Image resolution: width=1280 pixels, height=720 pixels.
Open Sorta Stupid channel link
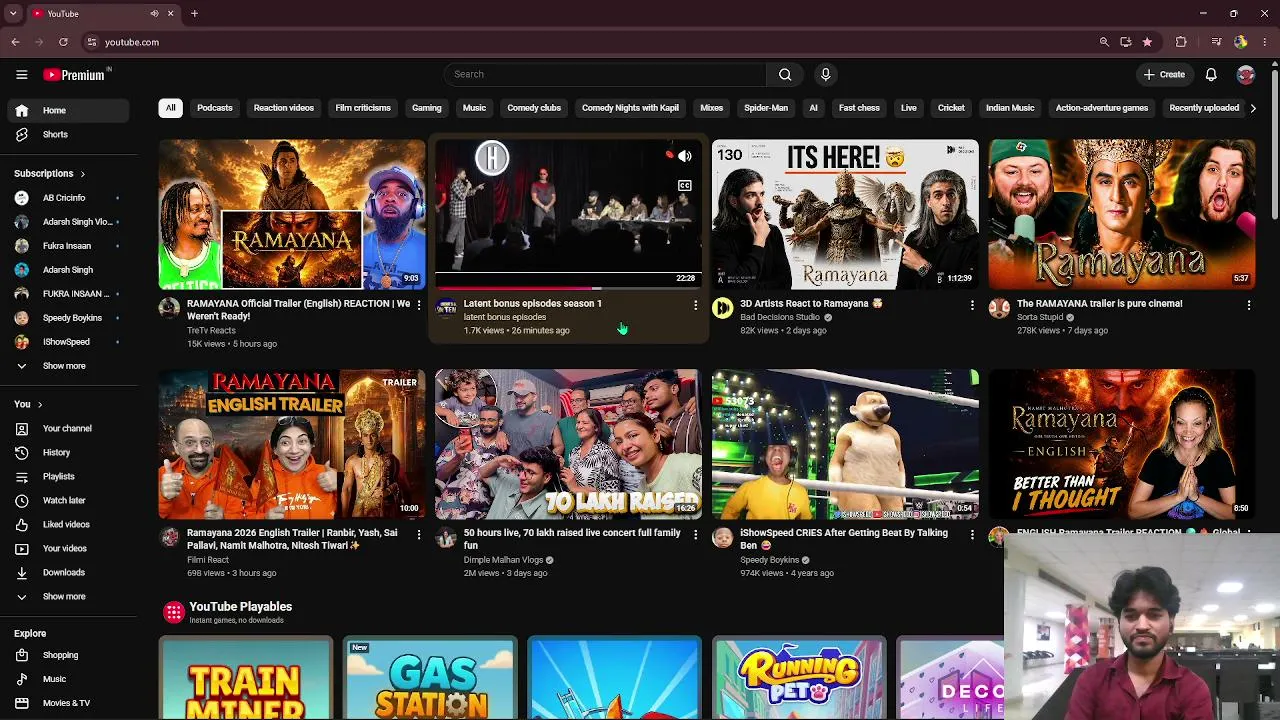[1040, 317]
